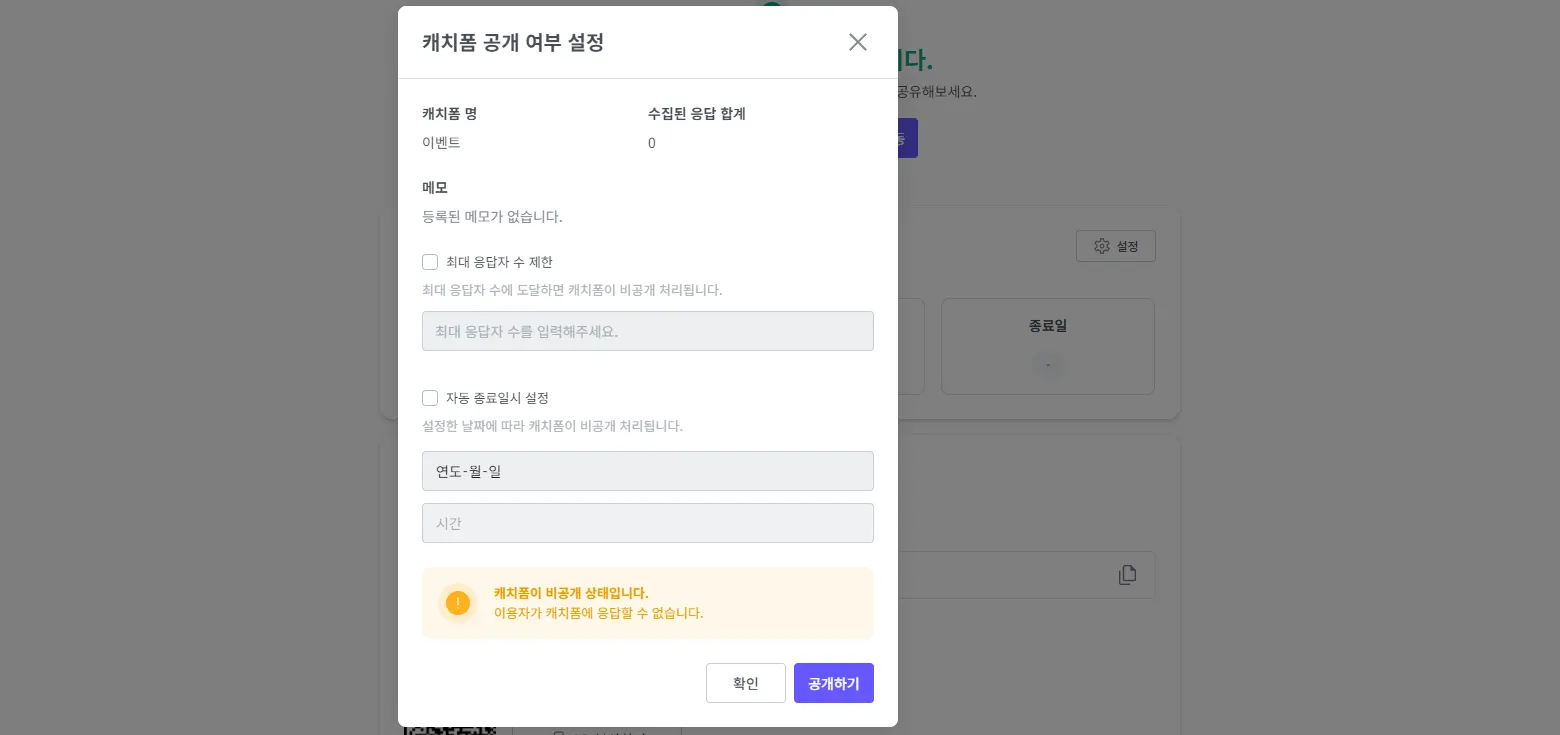1560x735 pixels.
Task: Click the gear icon next to 설정
Action: pyautogui.click(x=1101, y=246)
